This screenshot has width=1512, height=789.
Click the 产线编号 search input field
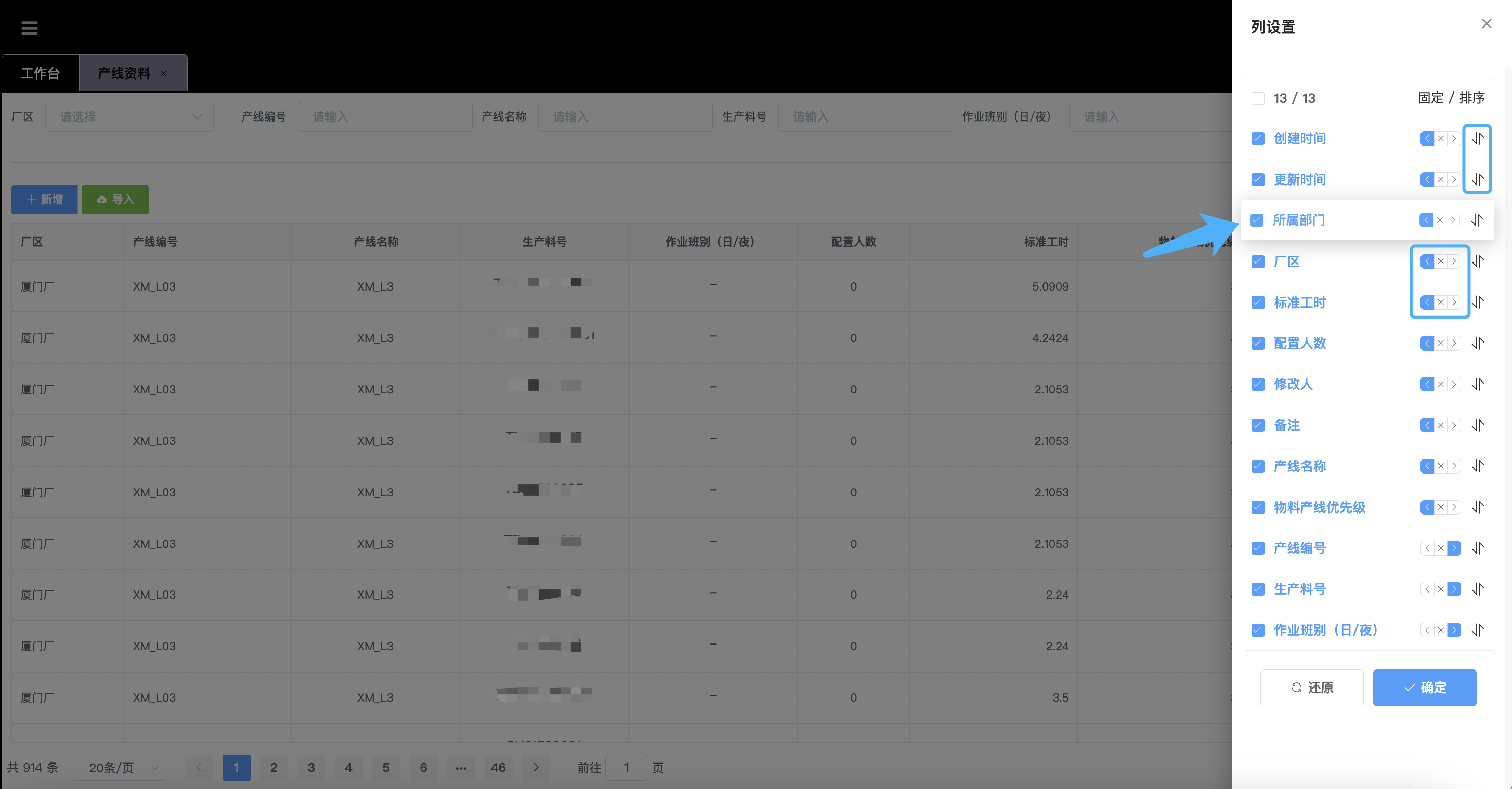click(x=384, y=117)
